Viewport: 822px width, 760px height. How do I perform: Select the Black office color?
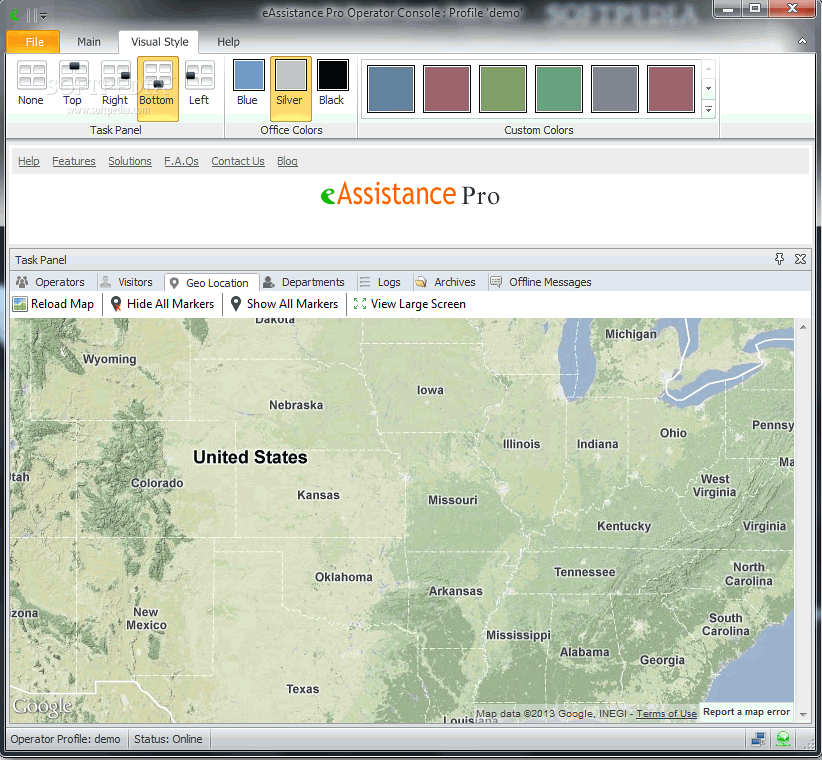click(332, 84)
